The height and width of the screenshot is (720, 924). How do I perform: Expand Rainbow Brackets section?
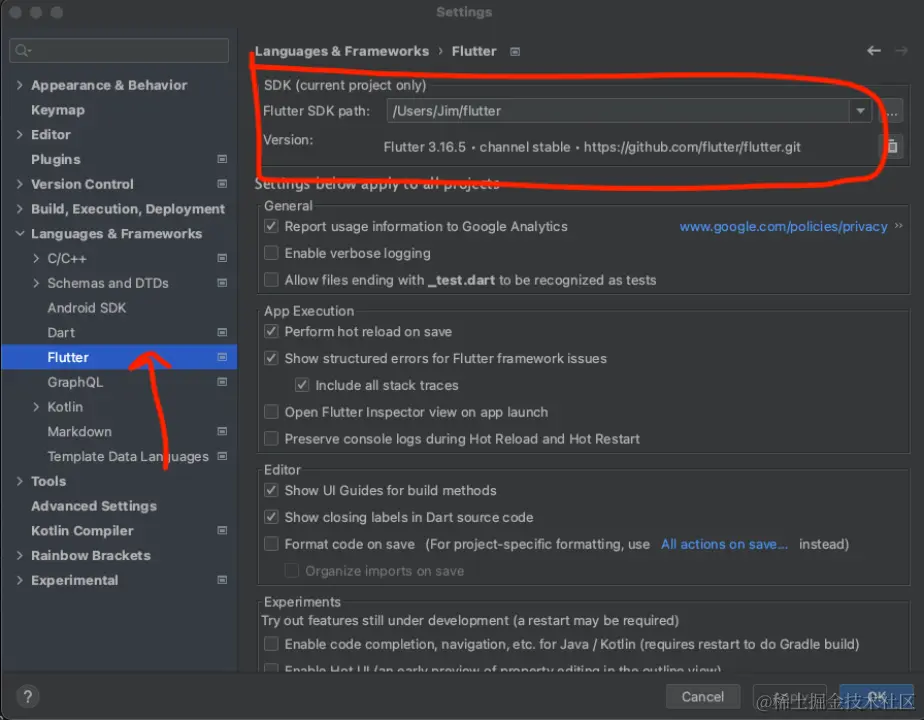click(19, 556)
